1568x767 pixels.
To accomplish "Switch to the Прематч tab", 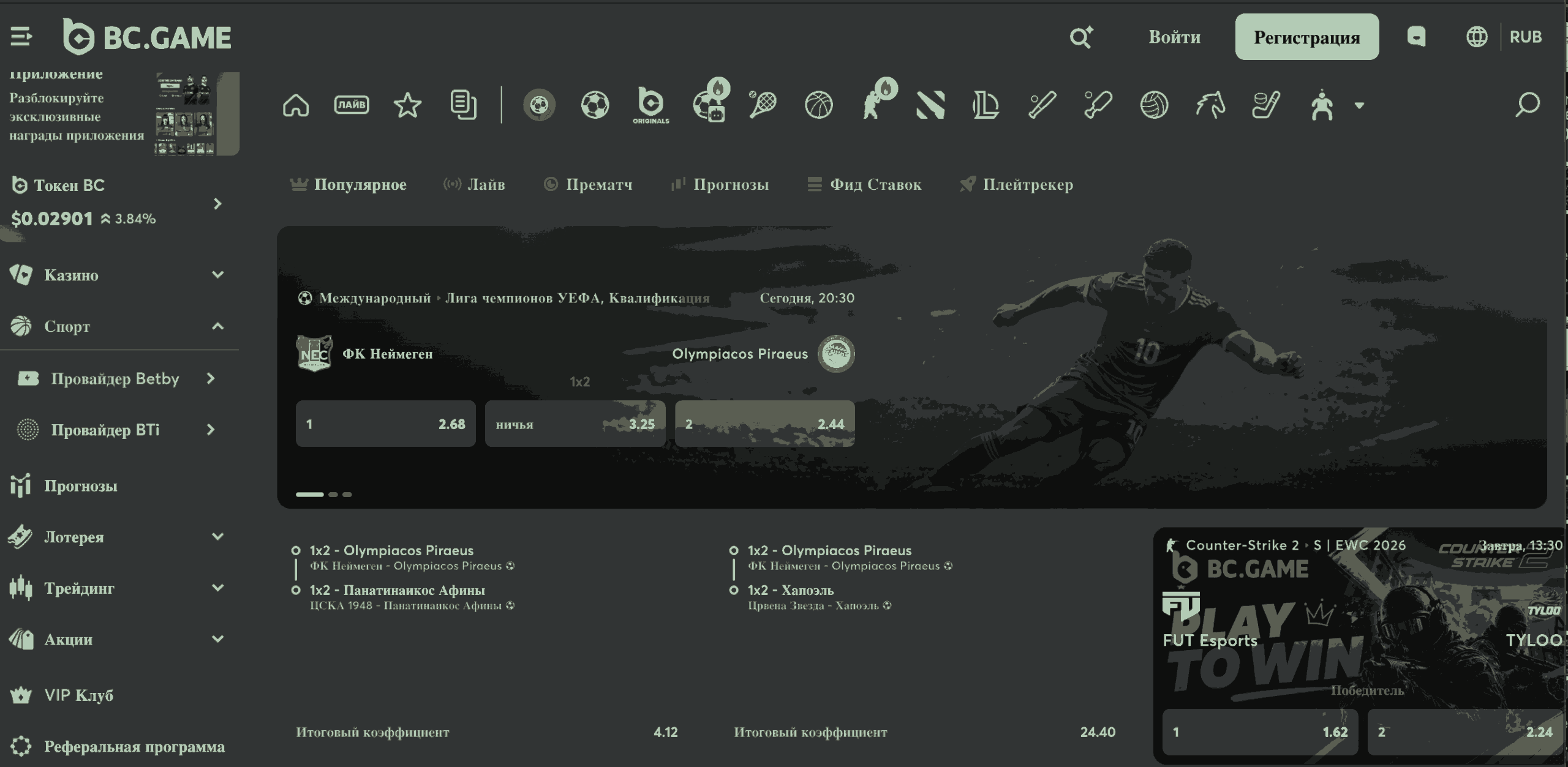I will (588, 184).
